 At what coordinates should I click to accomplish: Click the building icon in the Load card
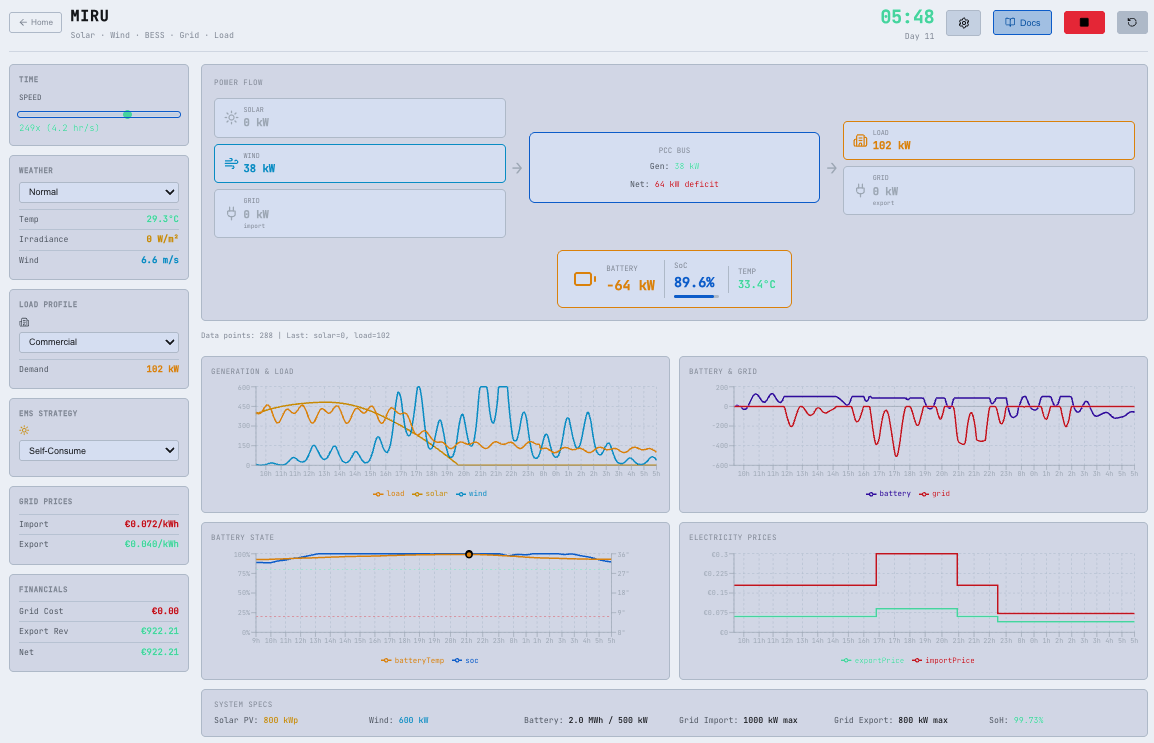click(x=860, y=141)
